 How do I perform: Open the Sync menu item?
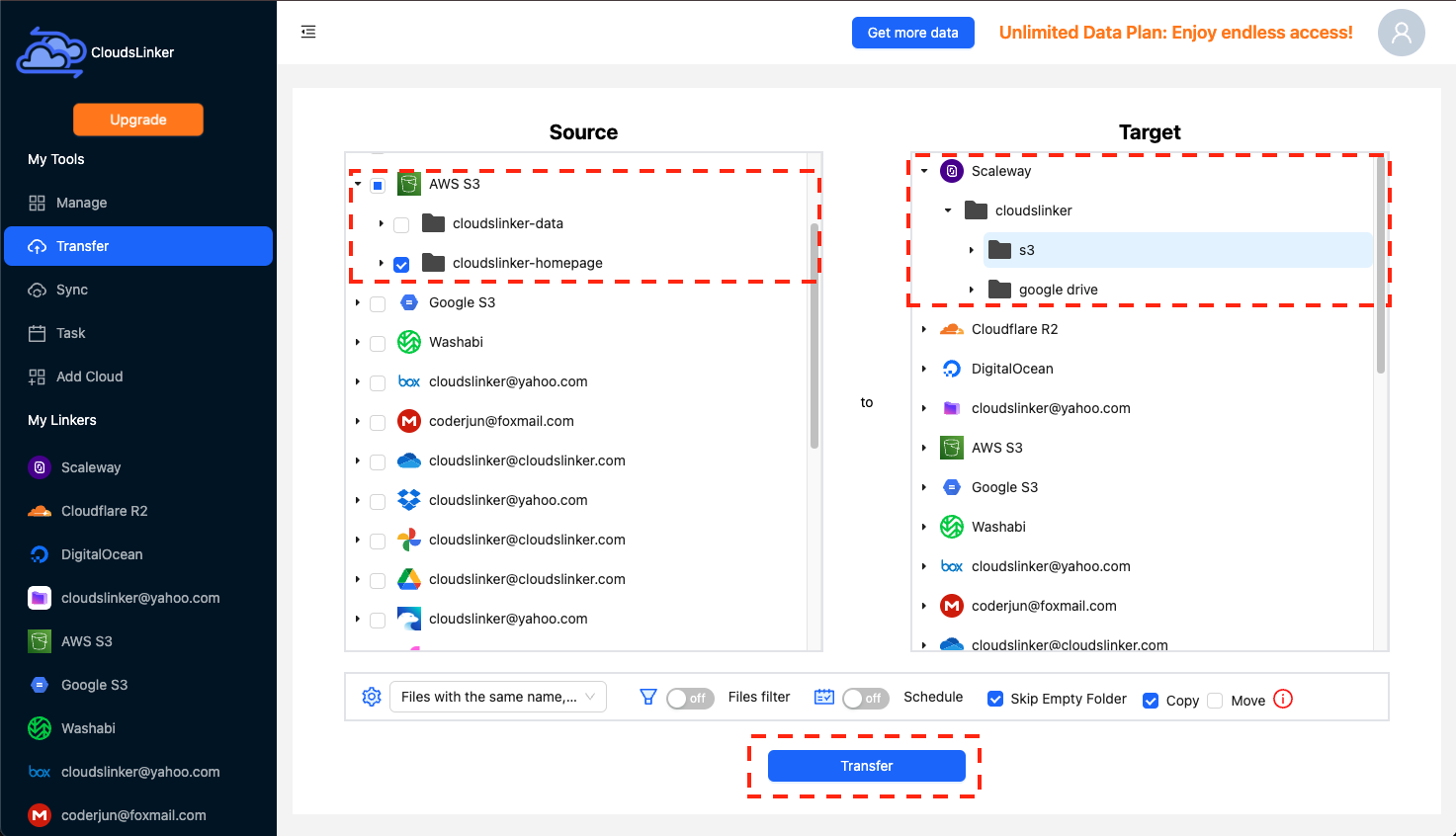[138, 290]
